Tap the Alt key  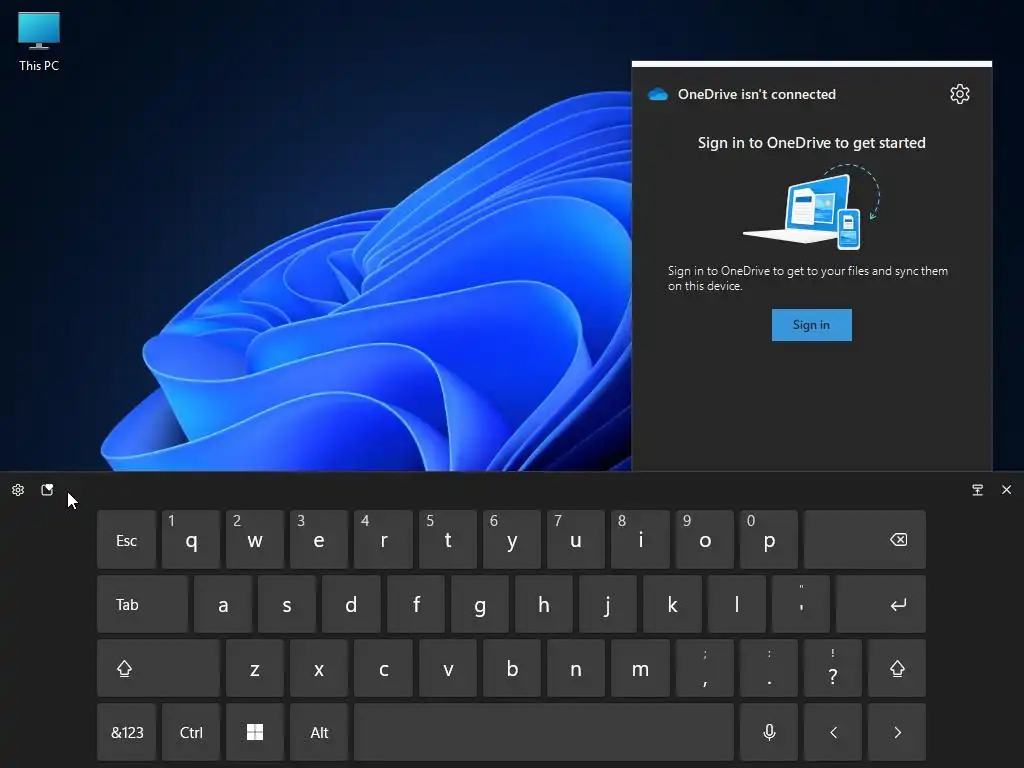coord(319,732)
